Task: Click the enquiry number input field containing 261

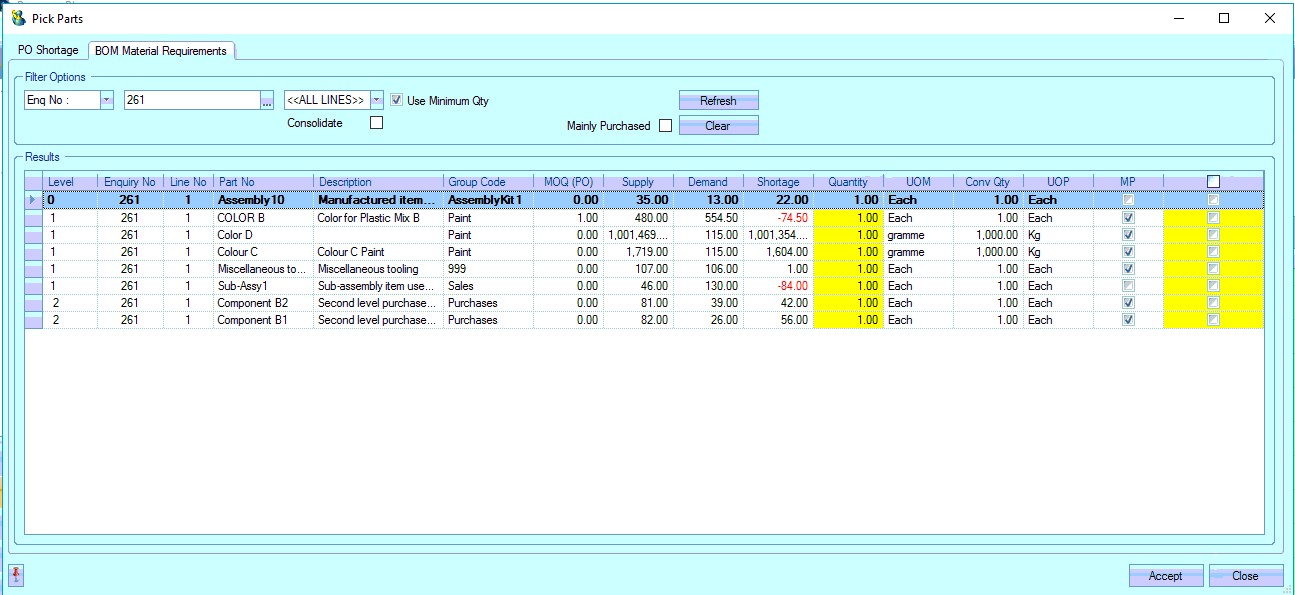Action: (x=190, y=100)
